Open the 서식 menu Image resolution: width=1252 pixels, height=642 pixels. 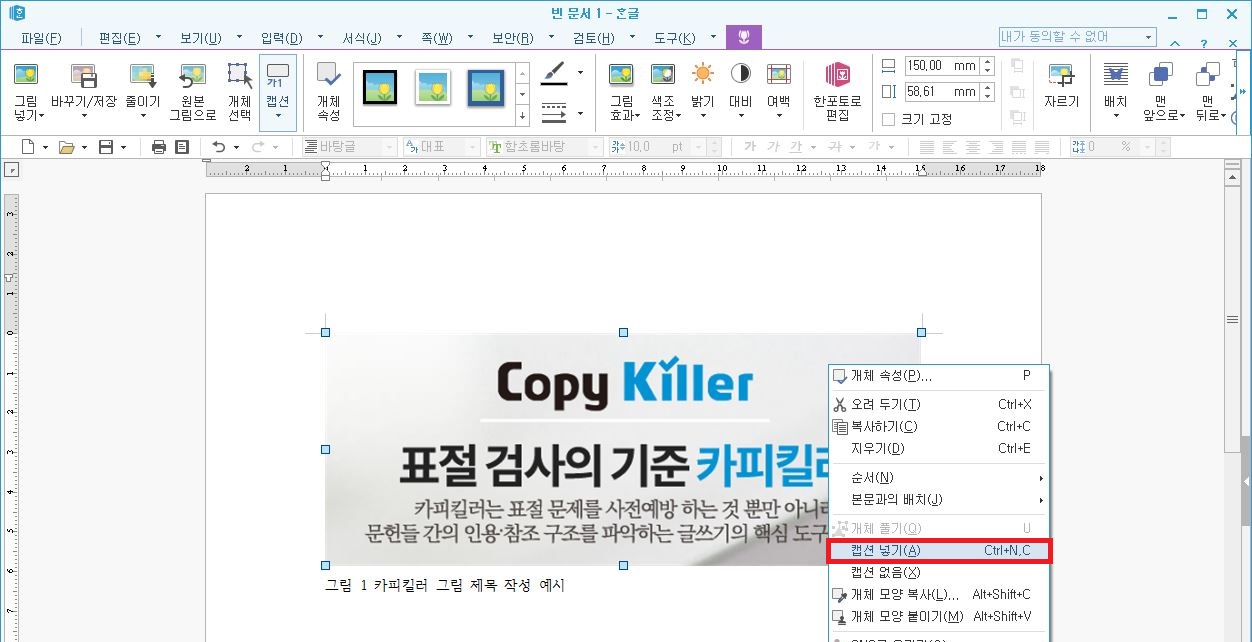362,38
